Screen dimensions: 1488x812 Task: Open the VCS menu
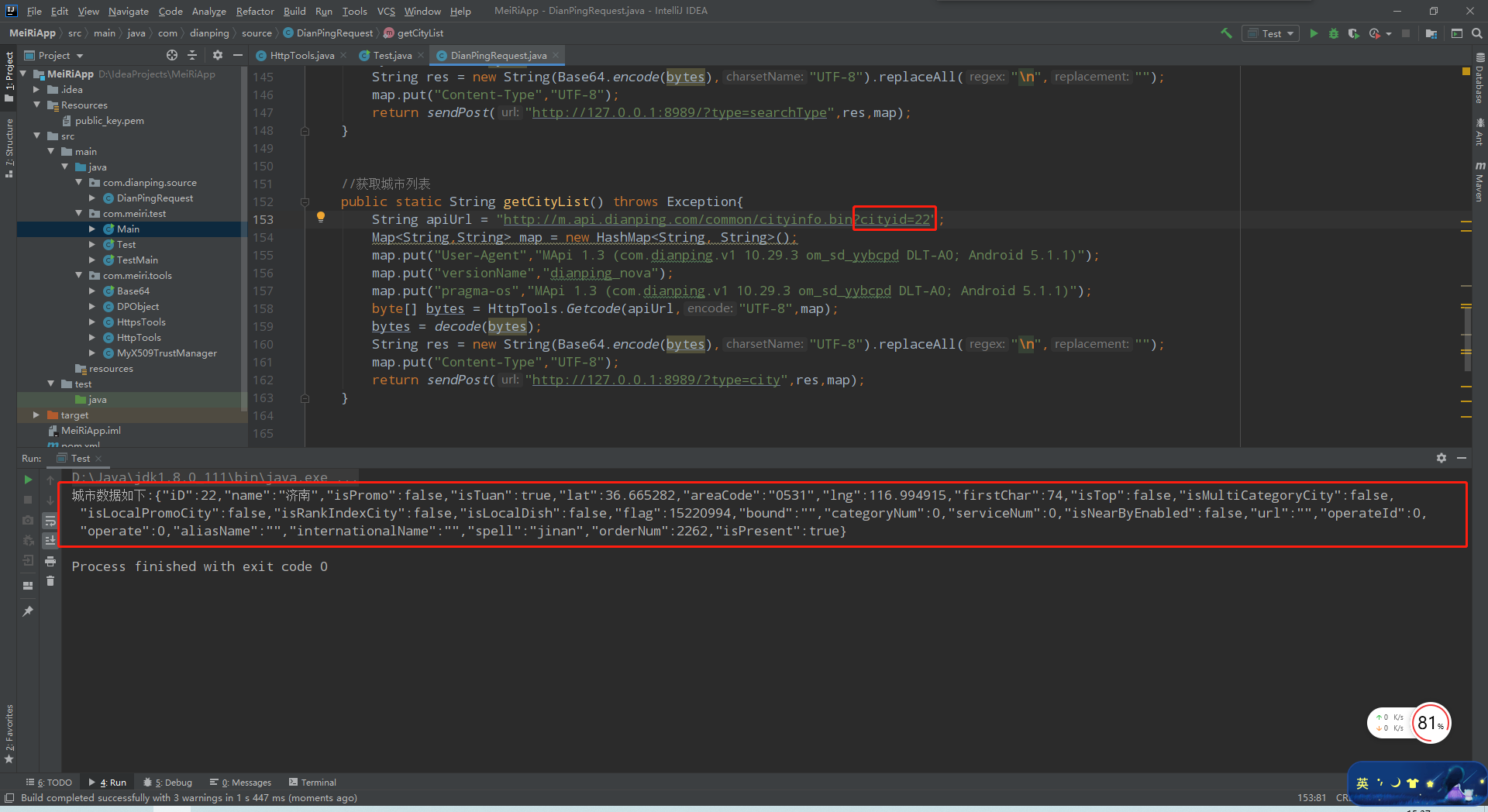[x=386, y=11]
